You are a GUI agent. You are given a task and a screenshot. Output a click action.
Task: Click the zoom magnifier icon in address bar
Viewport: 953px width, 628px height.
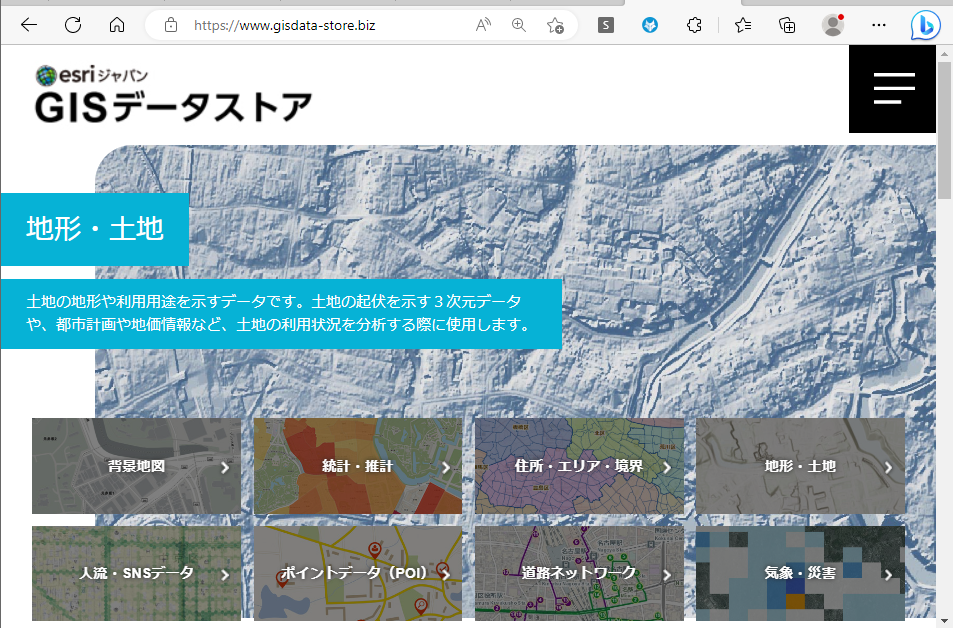[x=519, y=25]
